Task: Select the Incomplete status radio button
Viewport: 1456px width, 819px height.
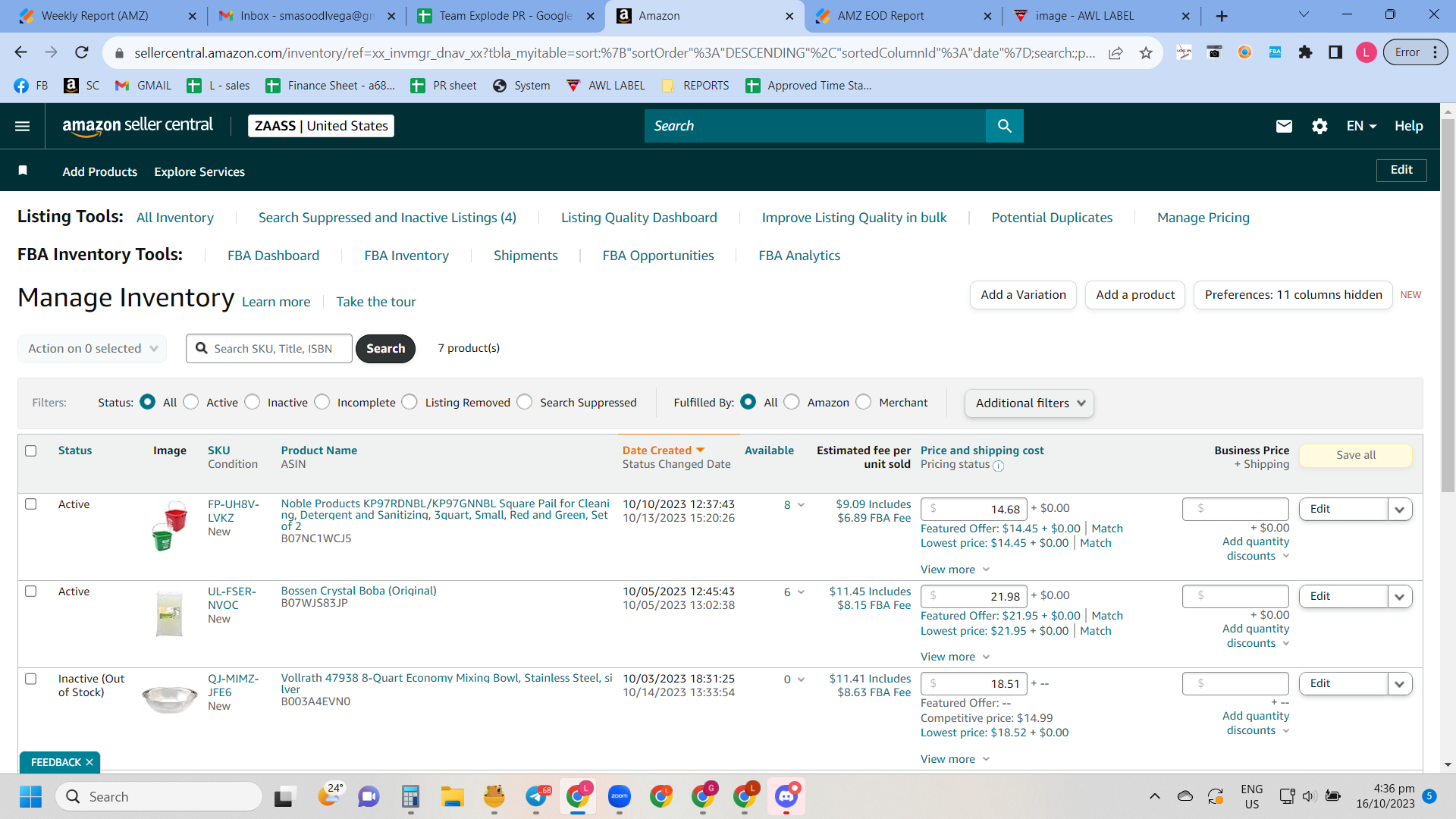Action: [322, 402]
